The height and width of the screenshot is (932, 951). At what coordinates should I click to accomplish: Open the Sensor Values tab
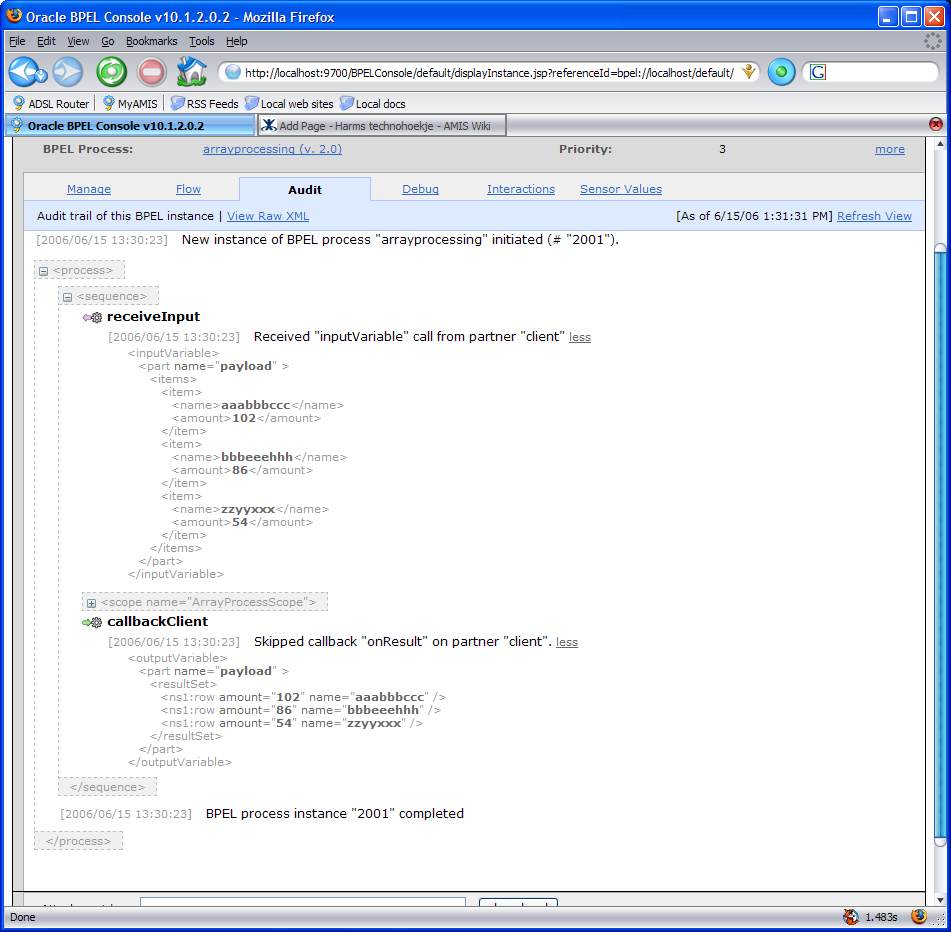(620, 189)
